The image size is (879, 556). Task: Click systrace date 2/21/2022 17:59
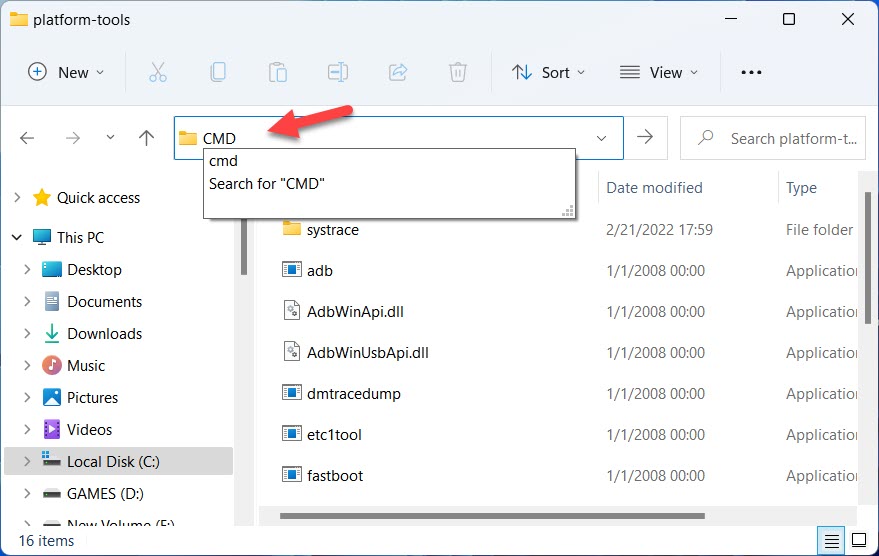(659, 230)
